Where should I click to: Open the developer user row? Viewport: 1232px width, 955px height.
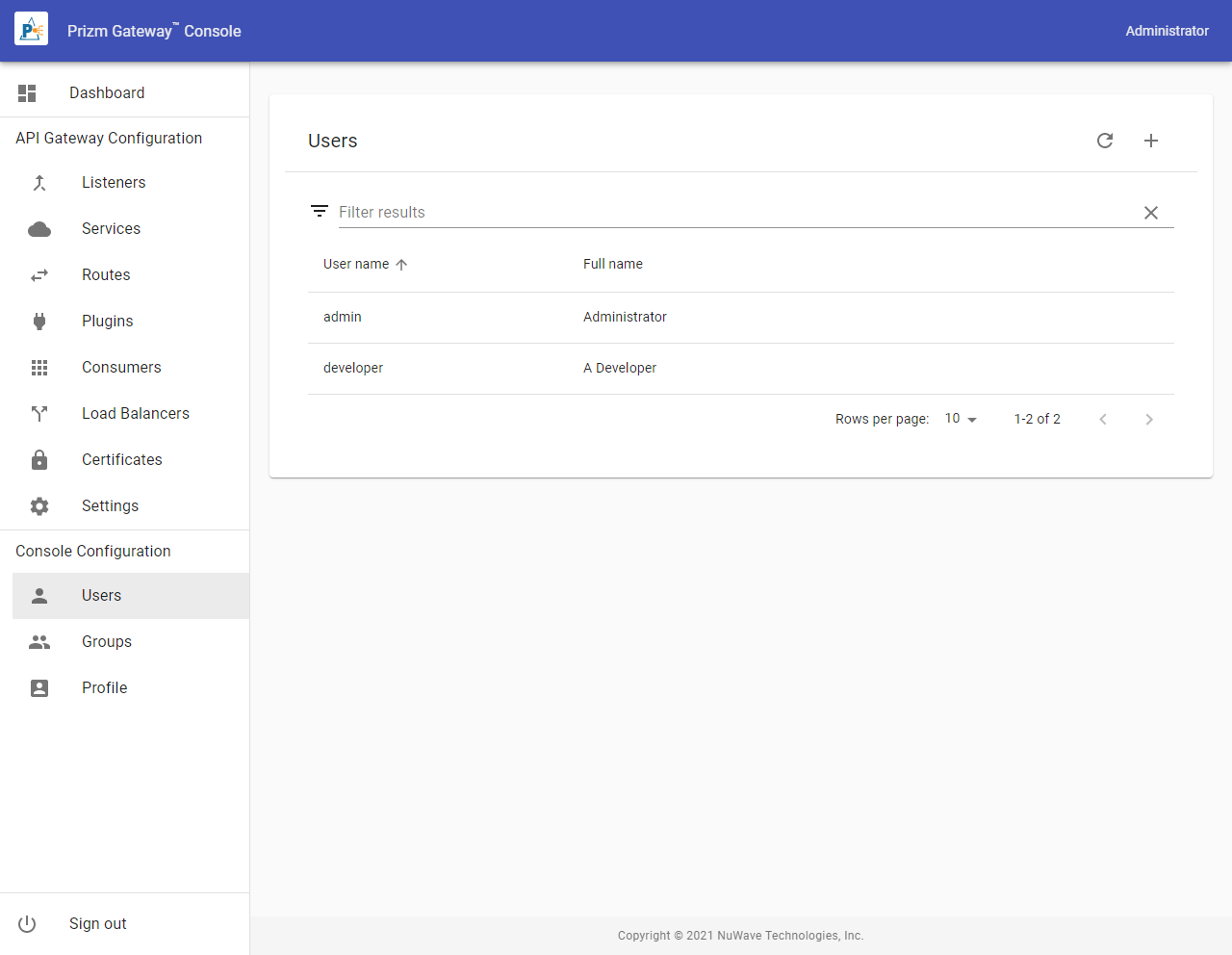[x=353, y=368]
